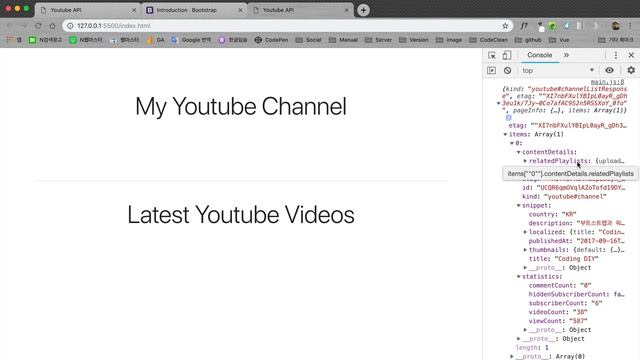Collapse the items: Array(1) node
Viewport: 640px width, 360px height.
pyautogui.click(x=505, y=134)
